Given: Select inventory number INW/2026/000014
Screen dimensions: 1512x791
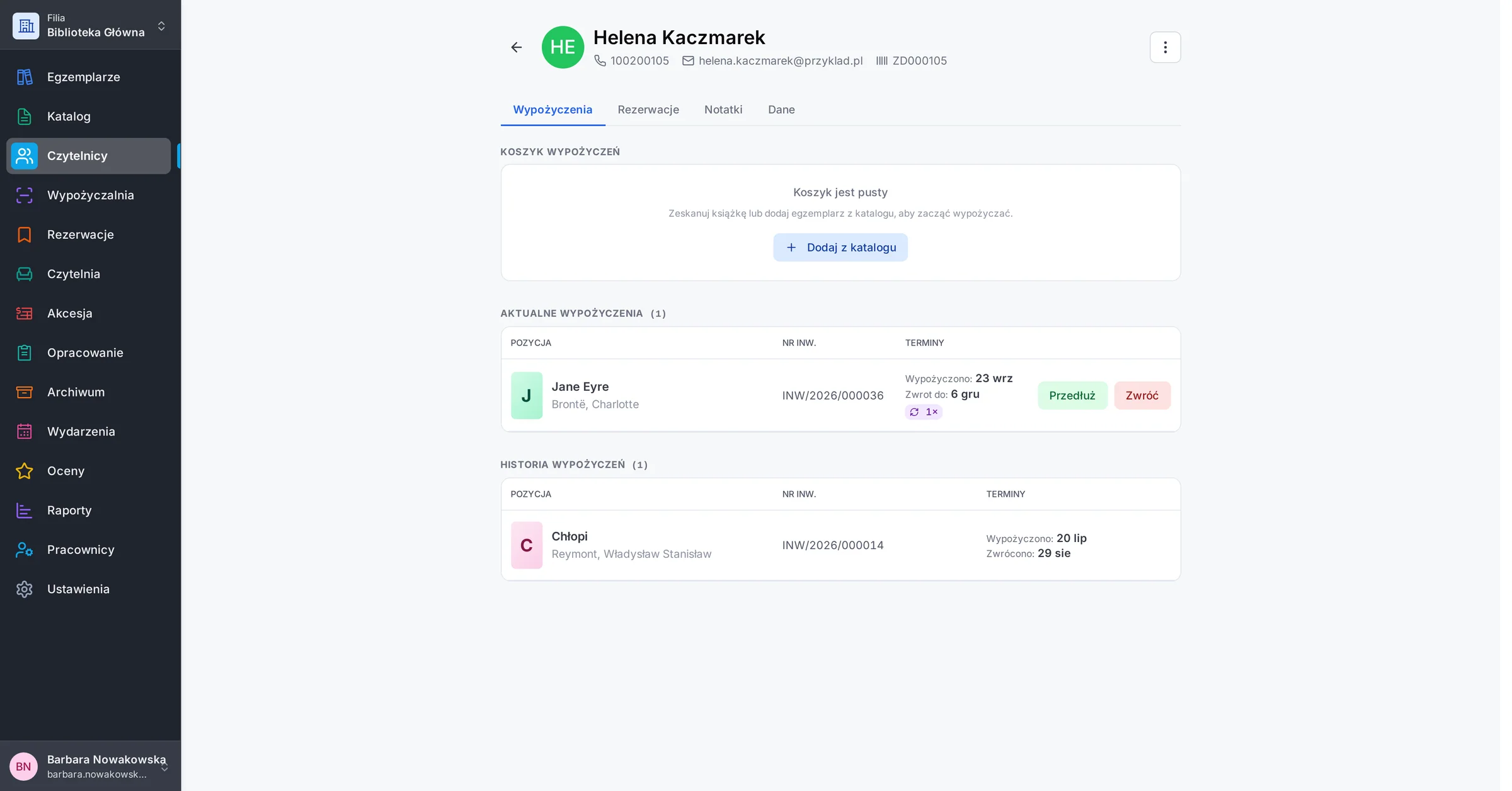Looking at the screenshot, I should (833, 545).
